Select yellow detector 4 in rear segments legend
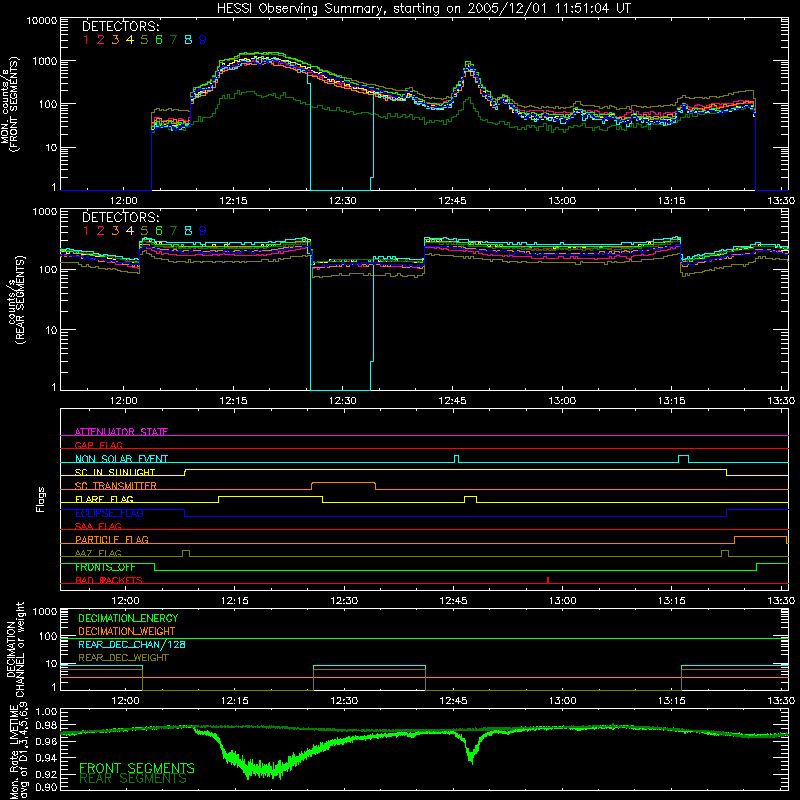Screen dimensions: 800x800 point(130,231)
